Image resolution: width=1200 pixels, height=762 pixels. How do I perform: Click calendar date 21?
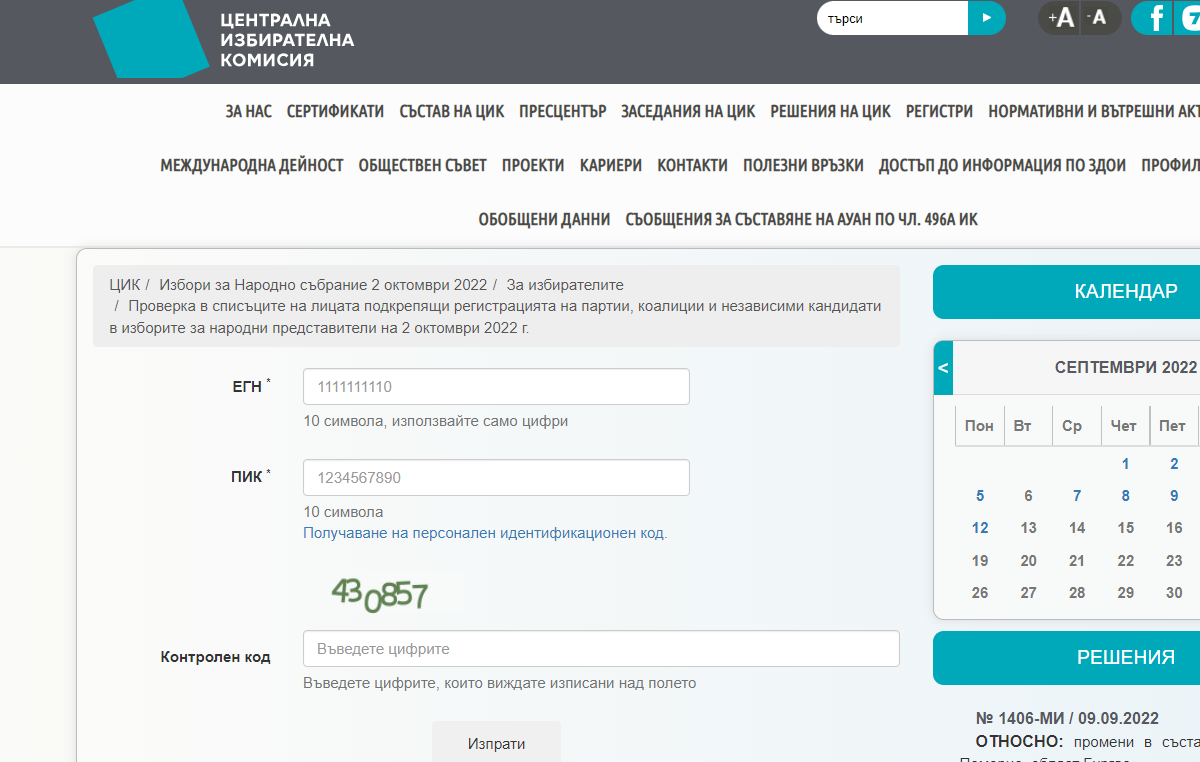pyautogui.click(x=1077, y=561)
